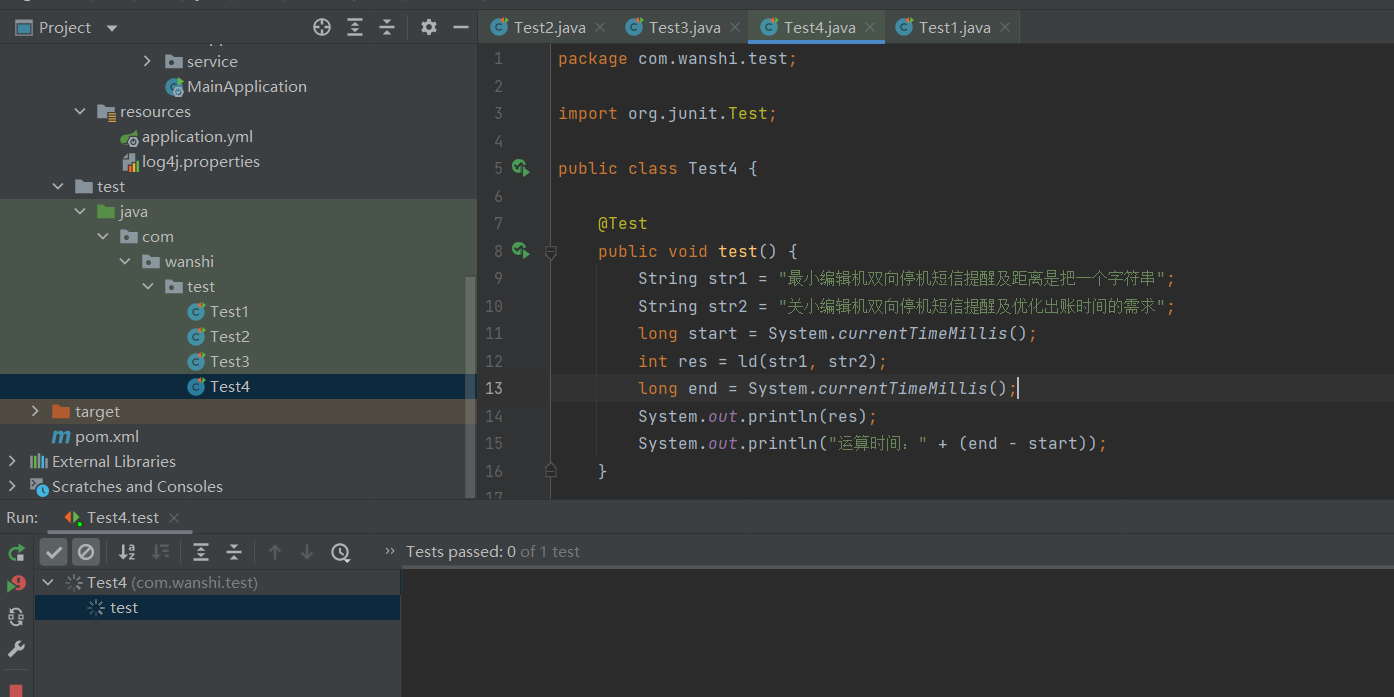Close the Test3.java tab
Screen dimensions: 1394x697
click(735, 27)
